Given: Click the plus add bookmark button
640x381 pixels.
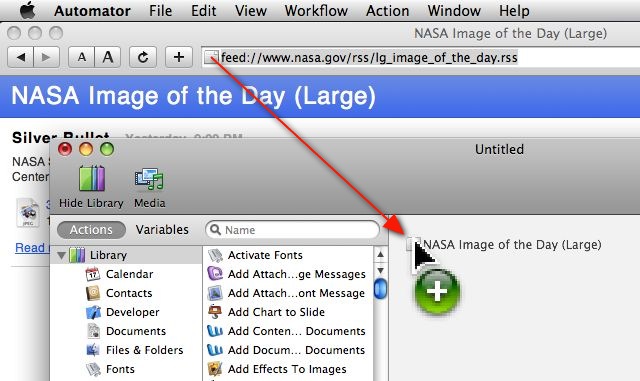Looking at the screenshot, I should [179, 57].
